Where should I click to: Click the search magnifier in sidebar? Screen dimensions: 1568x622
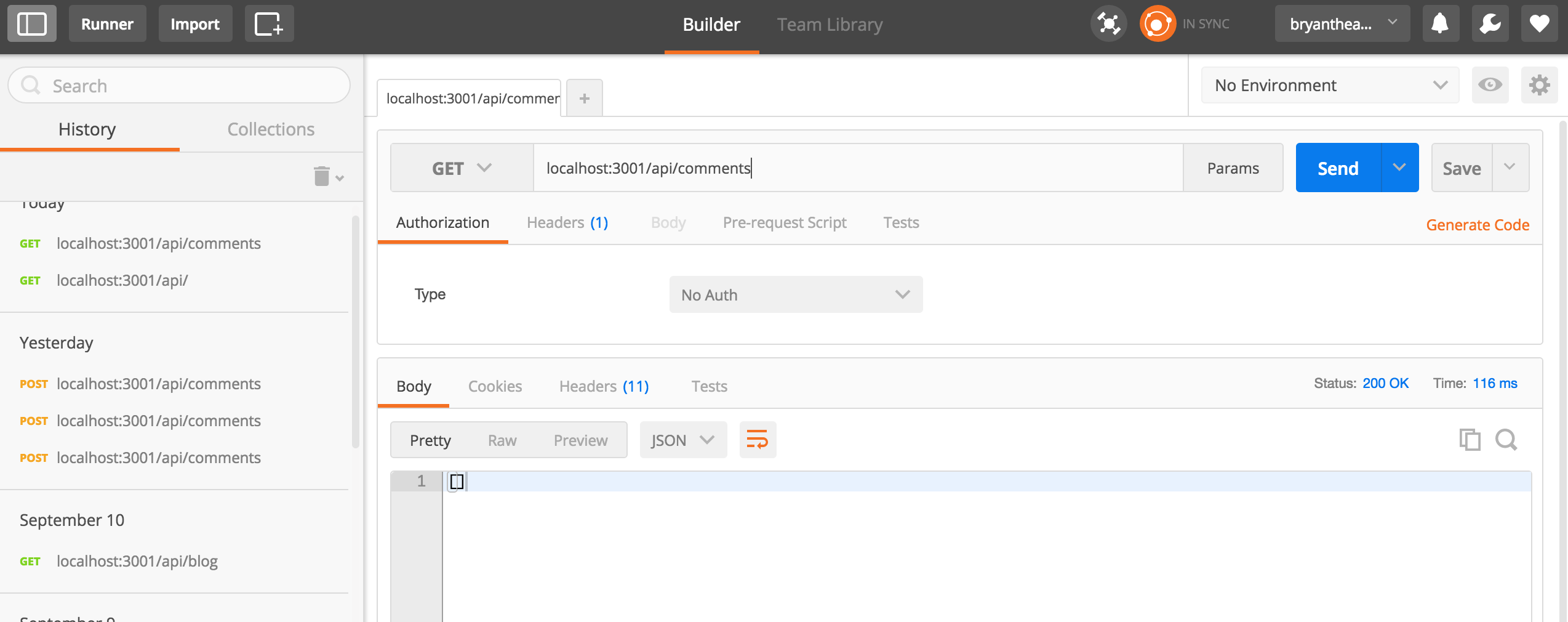pyautogui.click(x=31, y=86)
